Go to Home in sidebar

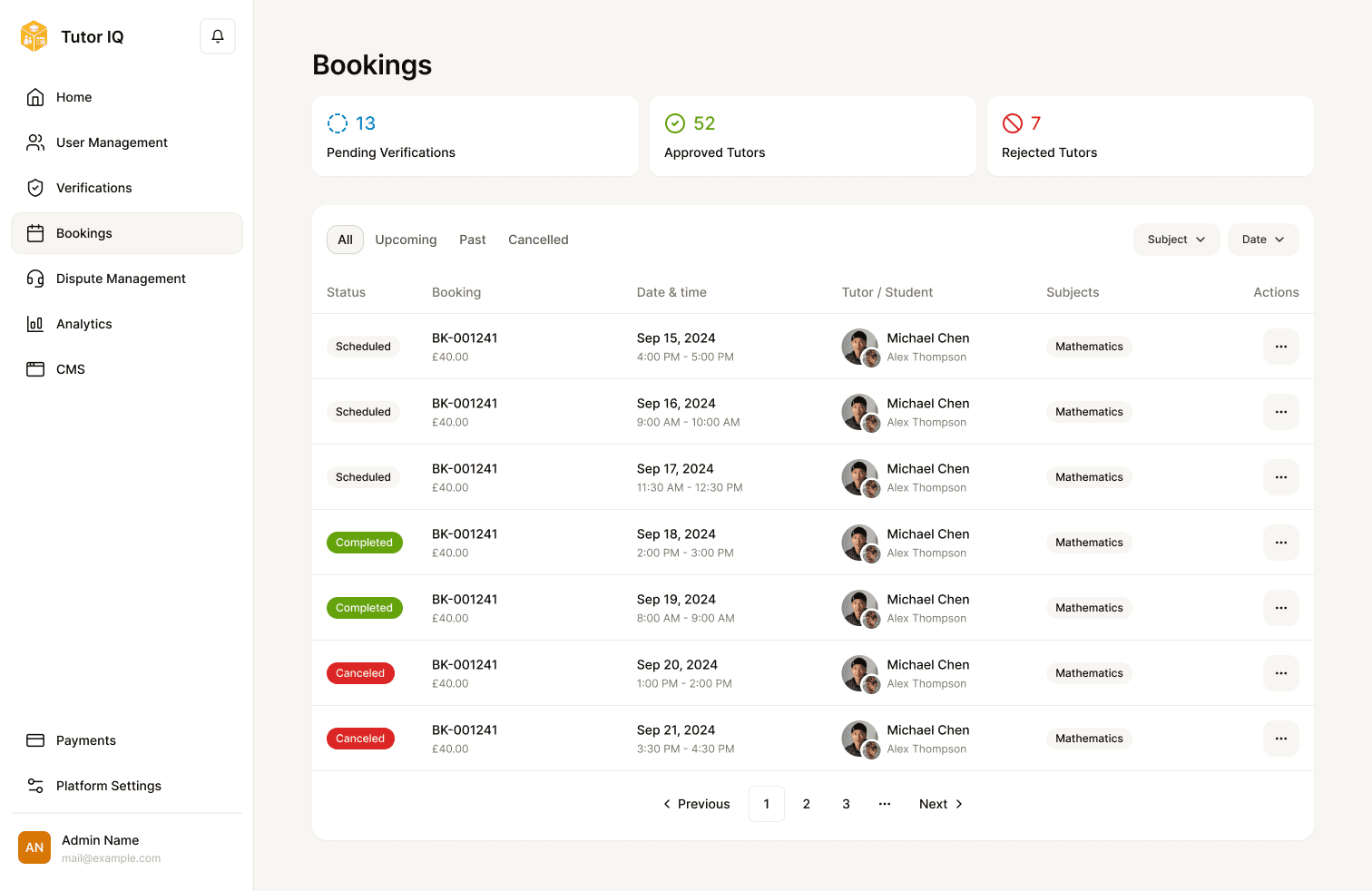pyautogui.click(x=127, y=97)
